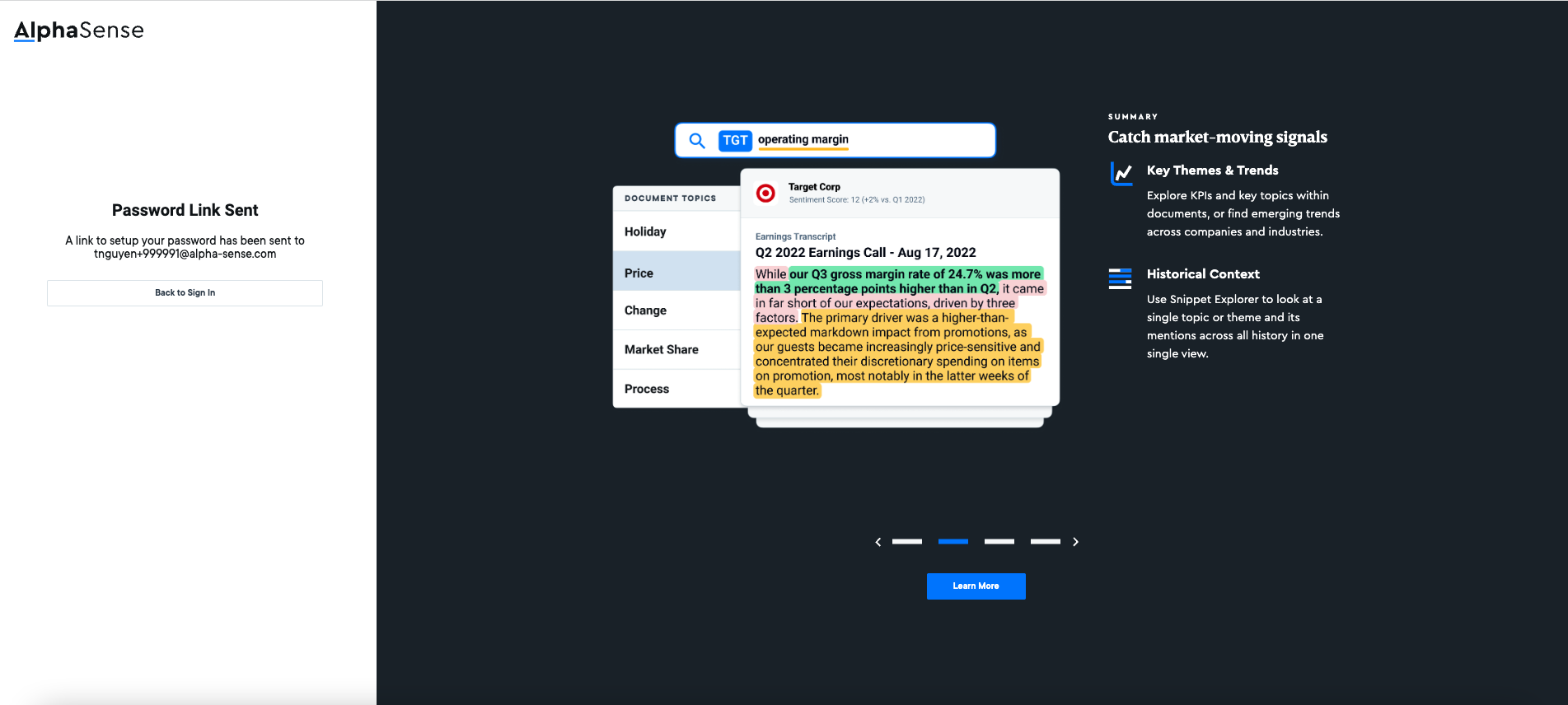1568x705 pixels.
Task: Click the Earnings Transcript label
Action: 795,236
